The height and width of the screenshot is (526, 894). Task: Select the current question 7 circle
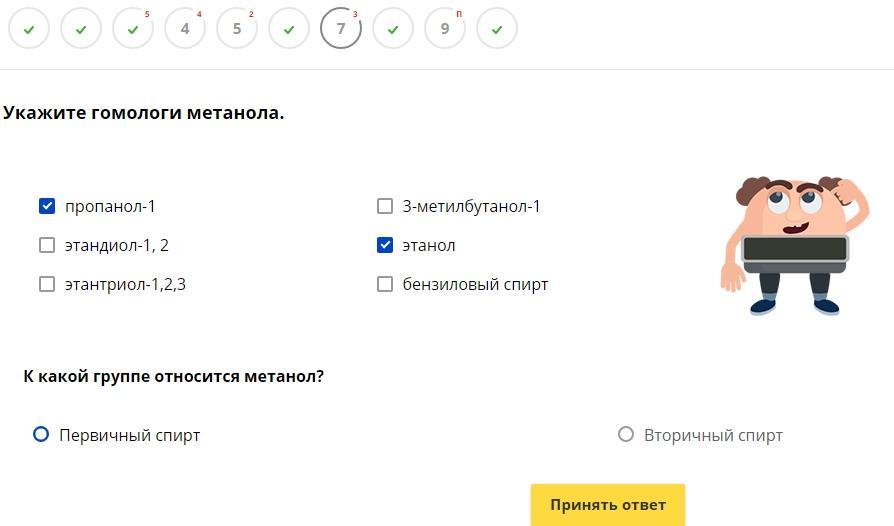pos(341,29)
